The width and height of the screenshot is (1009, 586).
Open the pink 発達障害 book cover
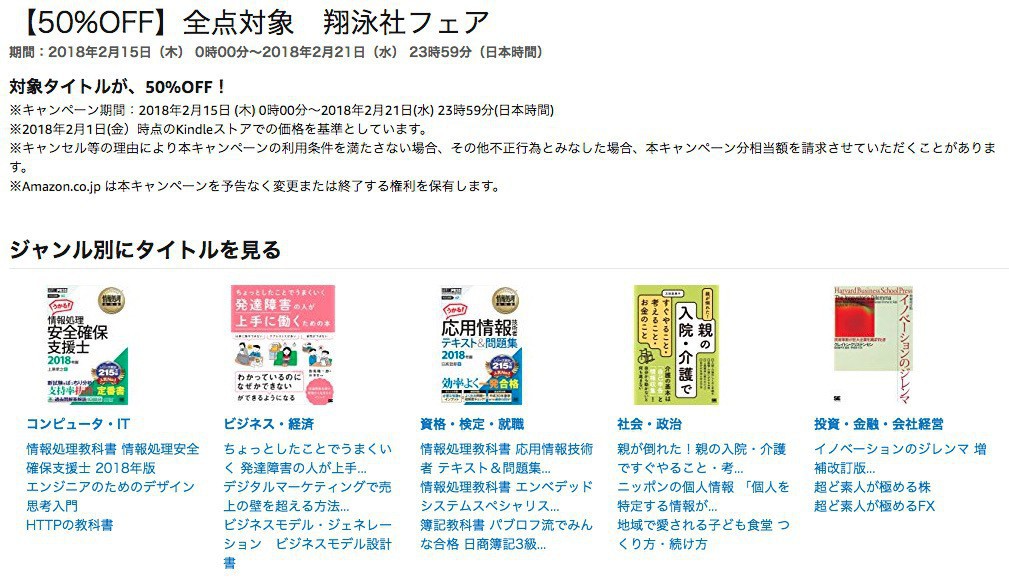pyautogui.click(x=282, y=345)
